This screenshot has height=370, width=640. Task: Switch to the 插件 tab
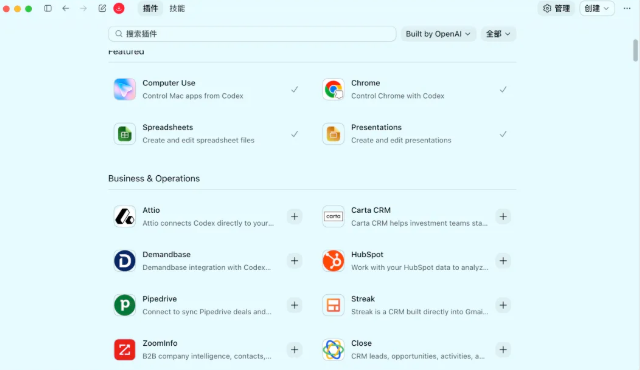(x=150, y=8)
